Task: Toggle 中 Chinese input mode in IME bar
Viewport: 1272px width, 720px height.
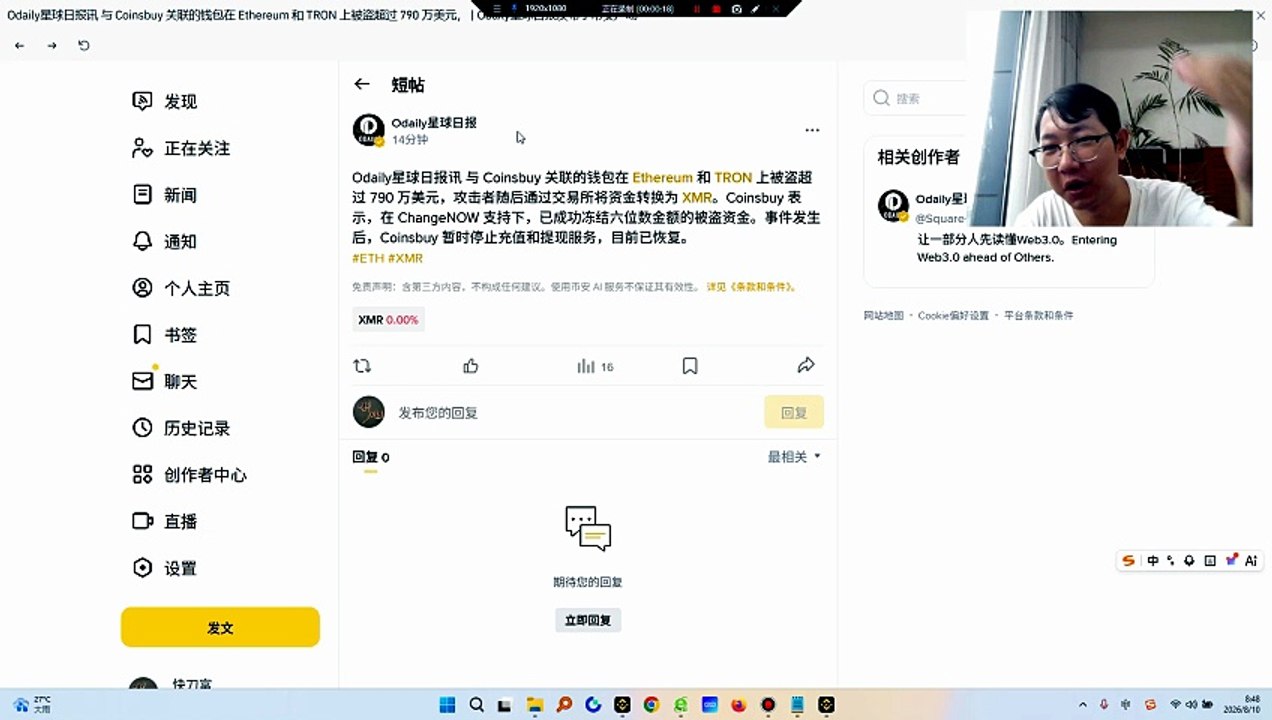Action: pyautogui.click(x=1153, y=561)
